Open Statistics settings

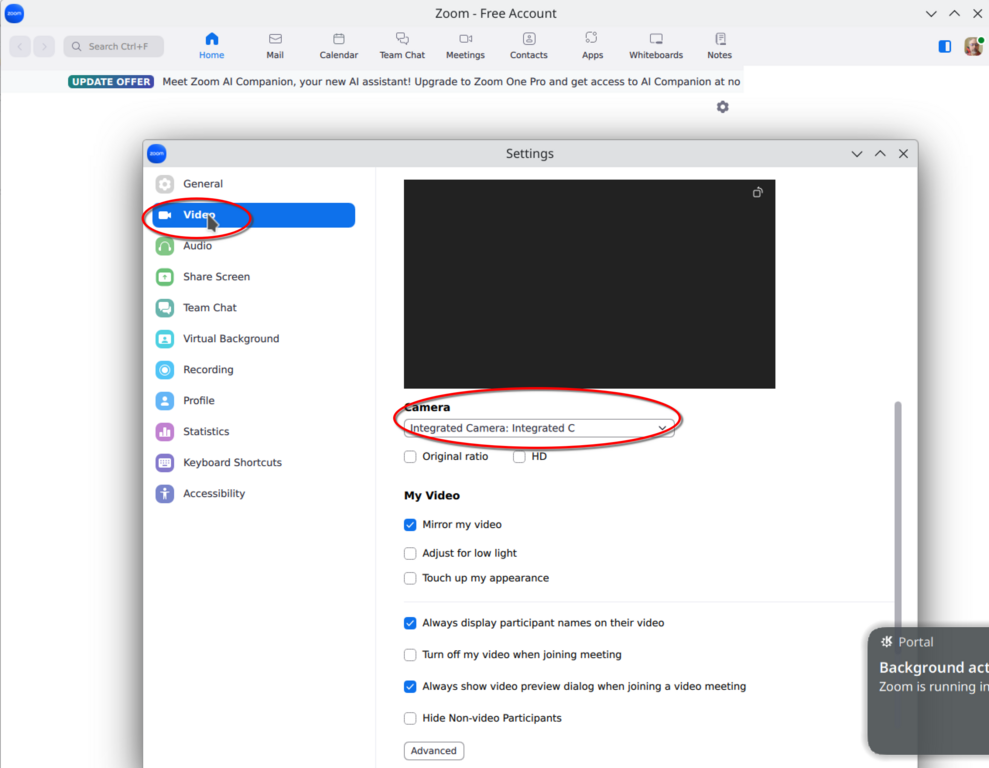[254, 431]
